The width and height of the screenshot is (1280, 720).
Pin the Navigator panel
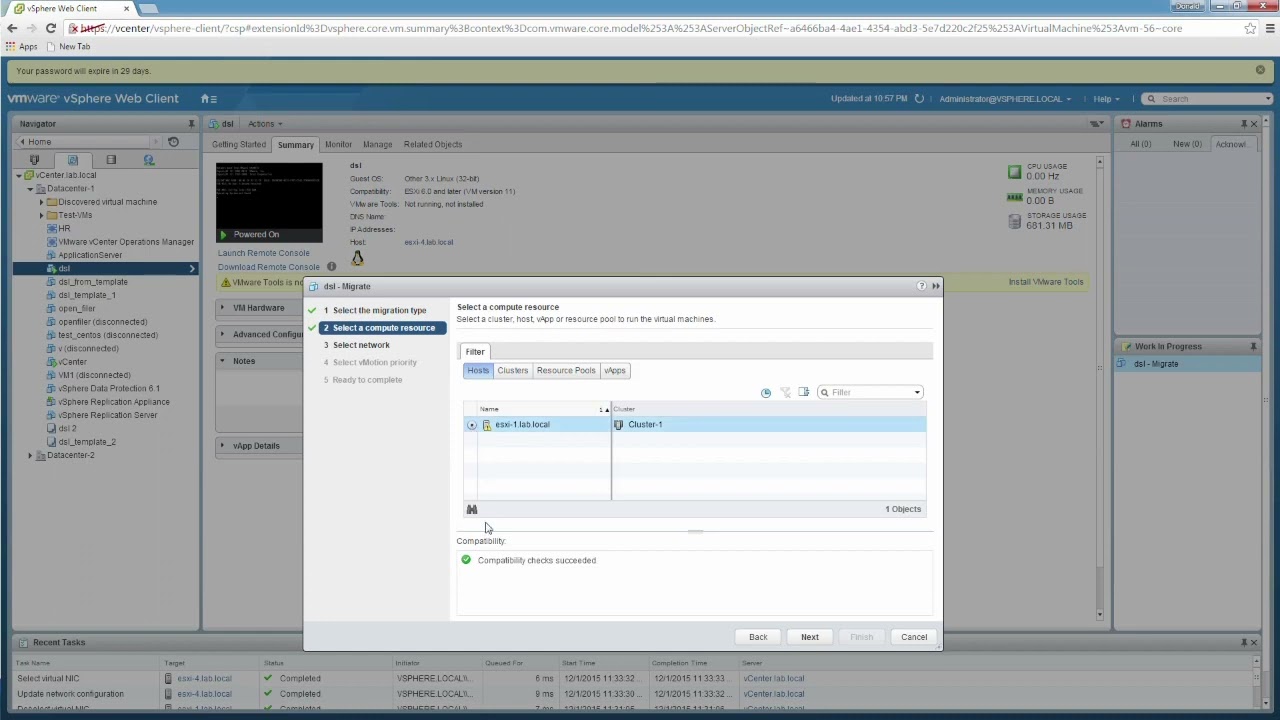191,124
